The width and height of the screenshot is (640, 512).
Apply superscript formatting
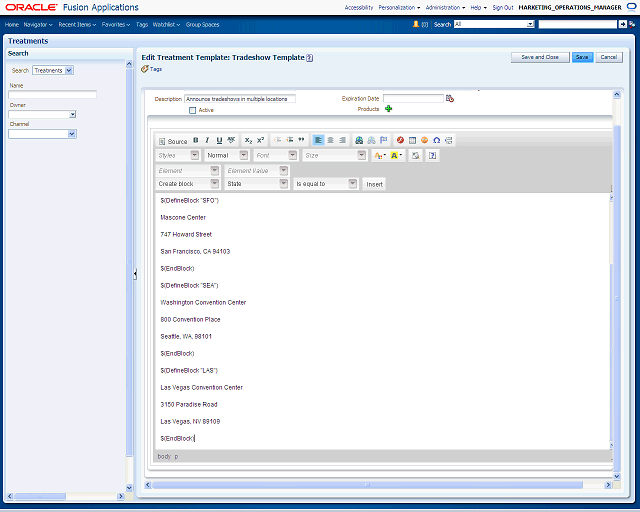[260, 140]
